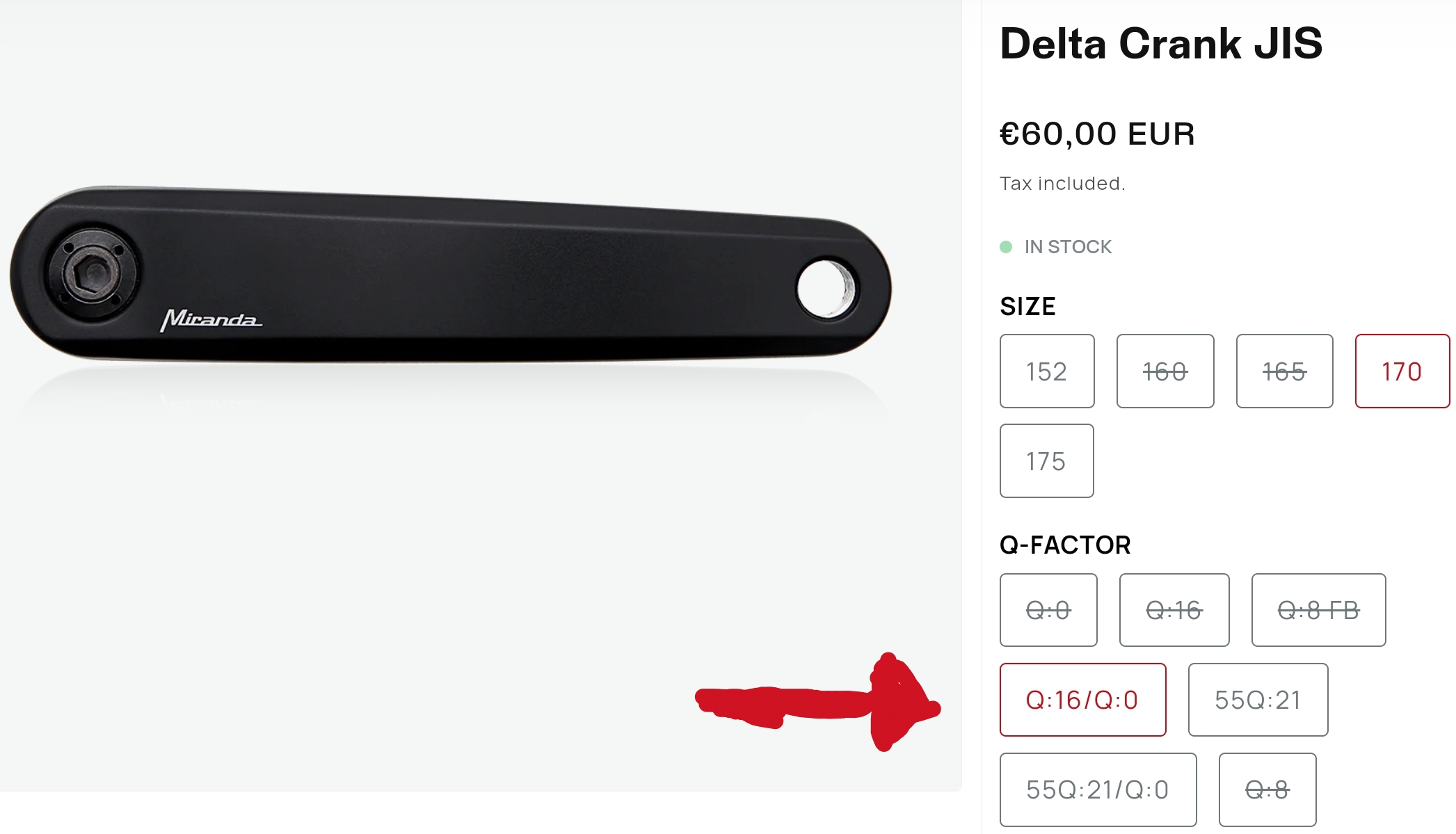Choose crank size 175
This screenshot has width=1456, height=834.
coord(1046,461)
